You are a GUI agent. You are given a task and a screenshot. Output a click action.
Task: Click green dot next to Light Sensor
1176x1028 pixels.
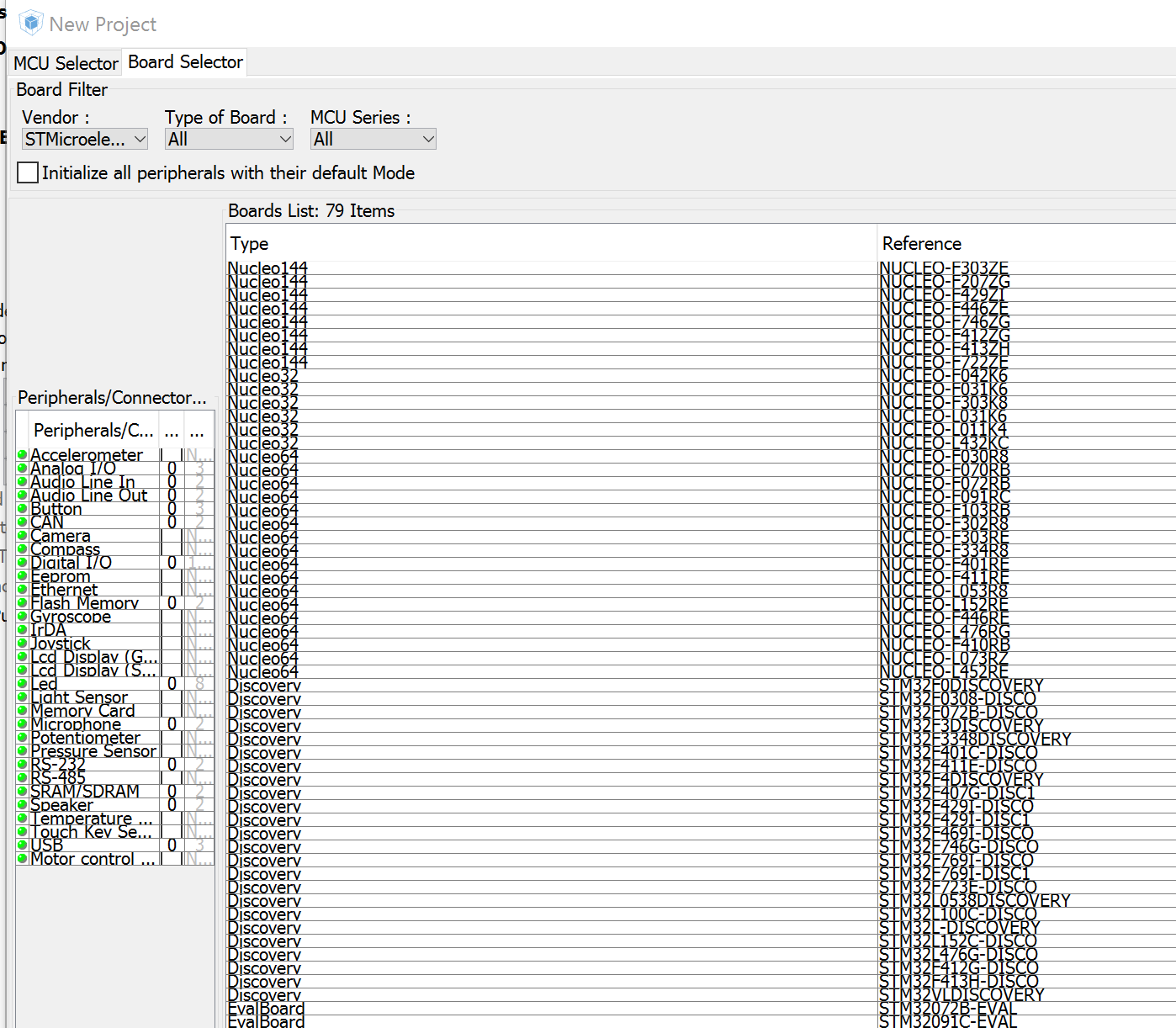pyautogui.click(x=23, y=697)
